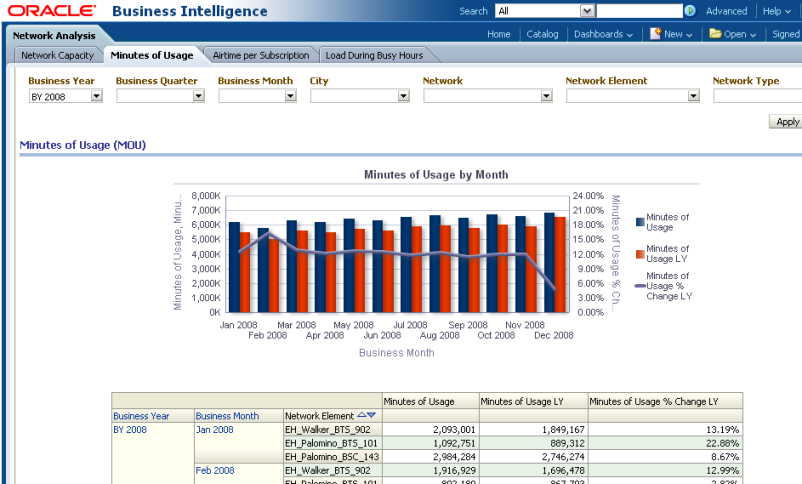Expand the Help menu

click(776, 11)
